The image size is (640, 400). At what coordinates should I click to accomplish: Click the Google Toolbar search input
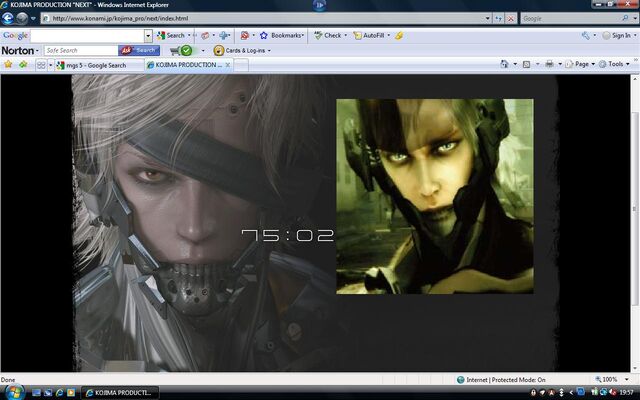pos(87,36)
